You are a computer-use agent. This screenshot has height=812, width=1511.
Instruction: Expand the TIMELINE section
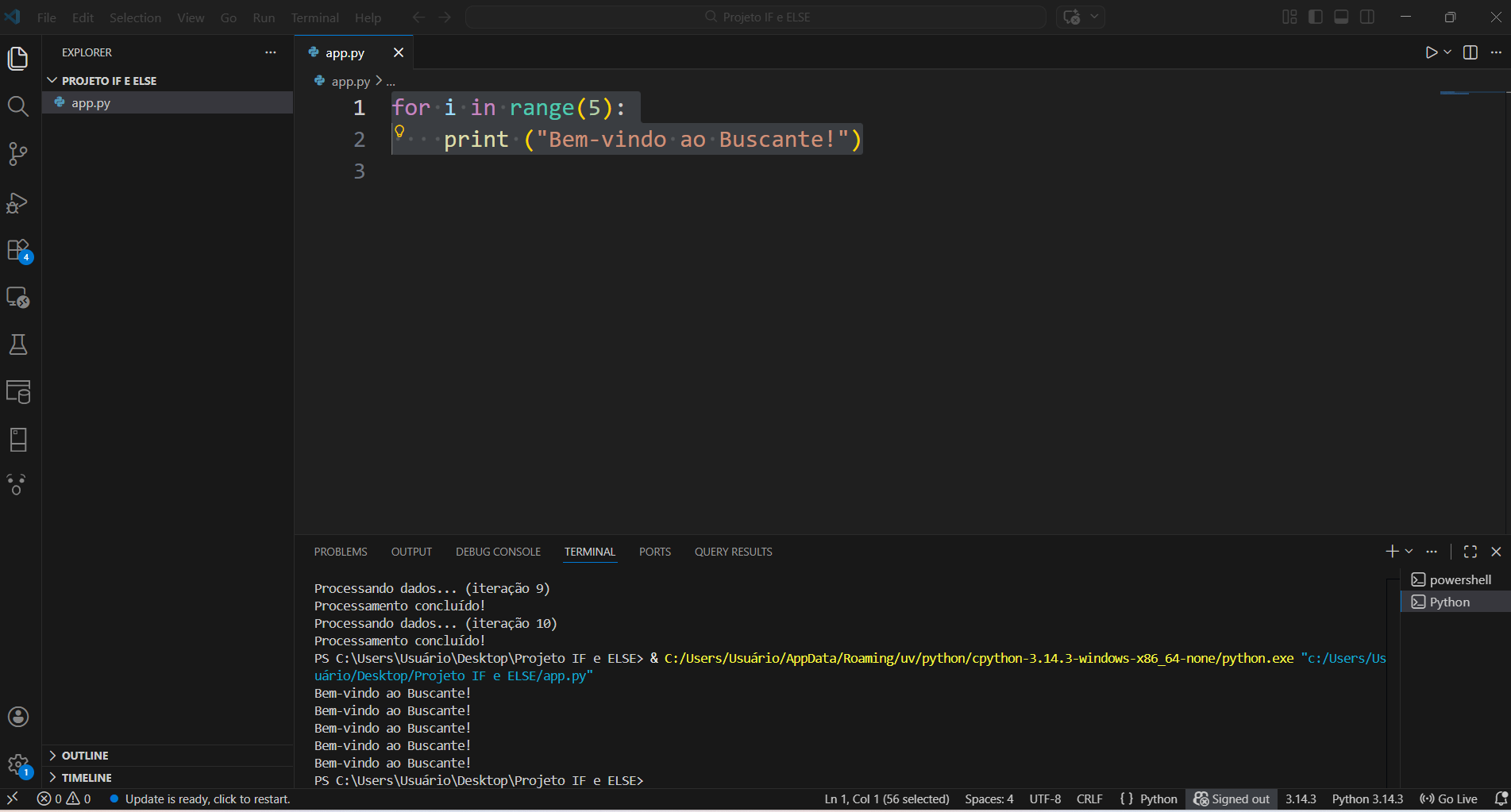pos(86,778)
